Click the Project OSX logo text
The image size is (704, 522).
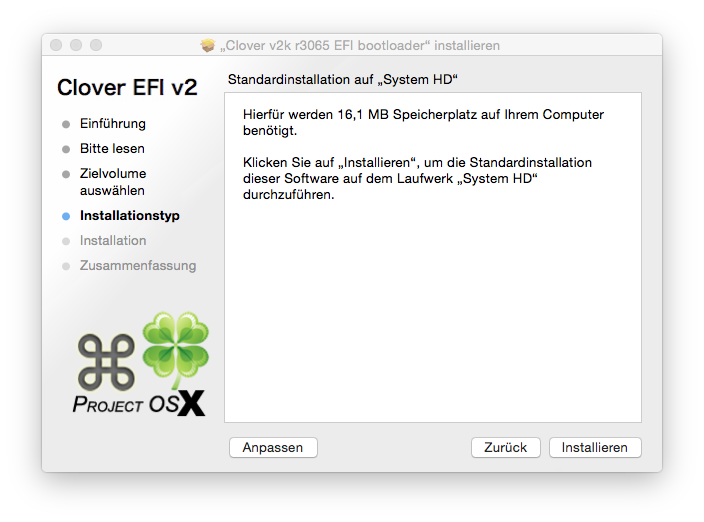tap(139, 403)
